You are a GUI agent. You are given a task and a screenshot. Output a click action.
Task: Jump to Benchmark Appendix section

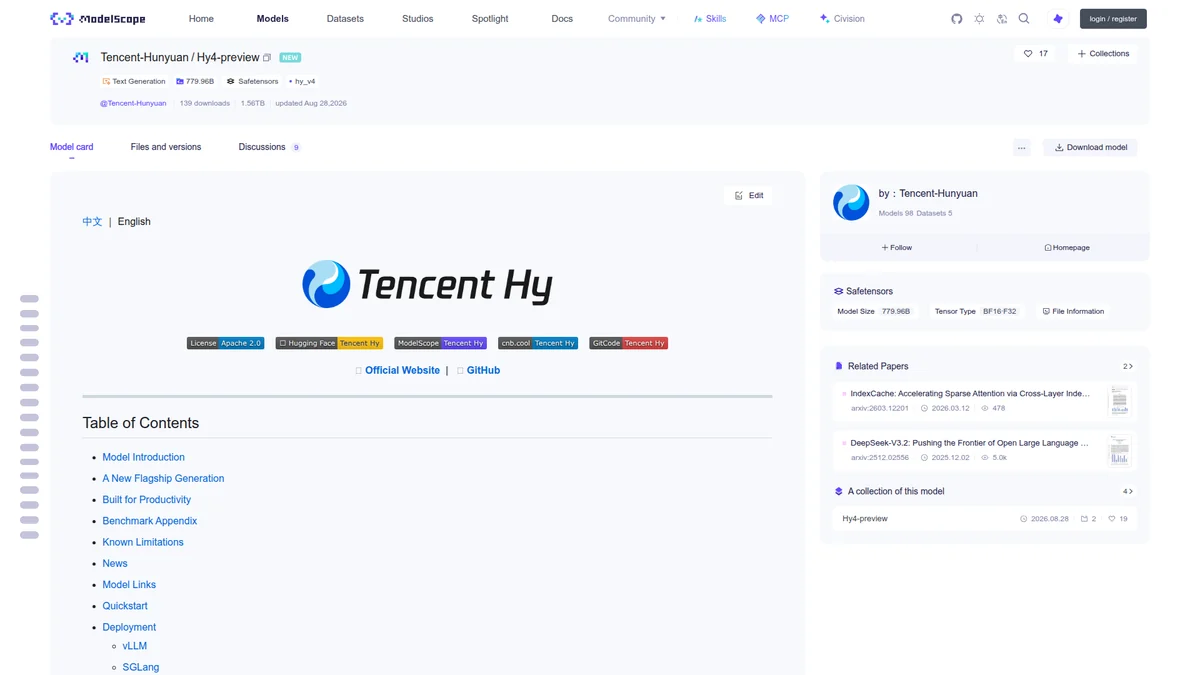(149, 521)
